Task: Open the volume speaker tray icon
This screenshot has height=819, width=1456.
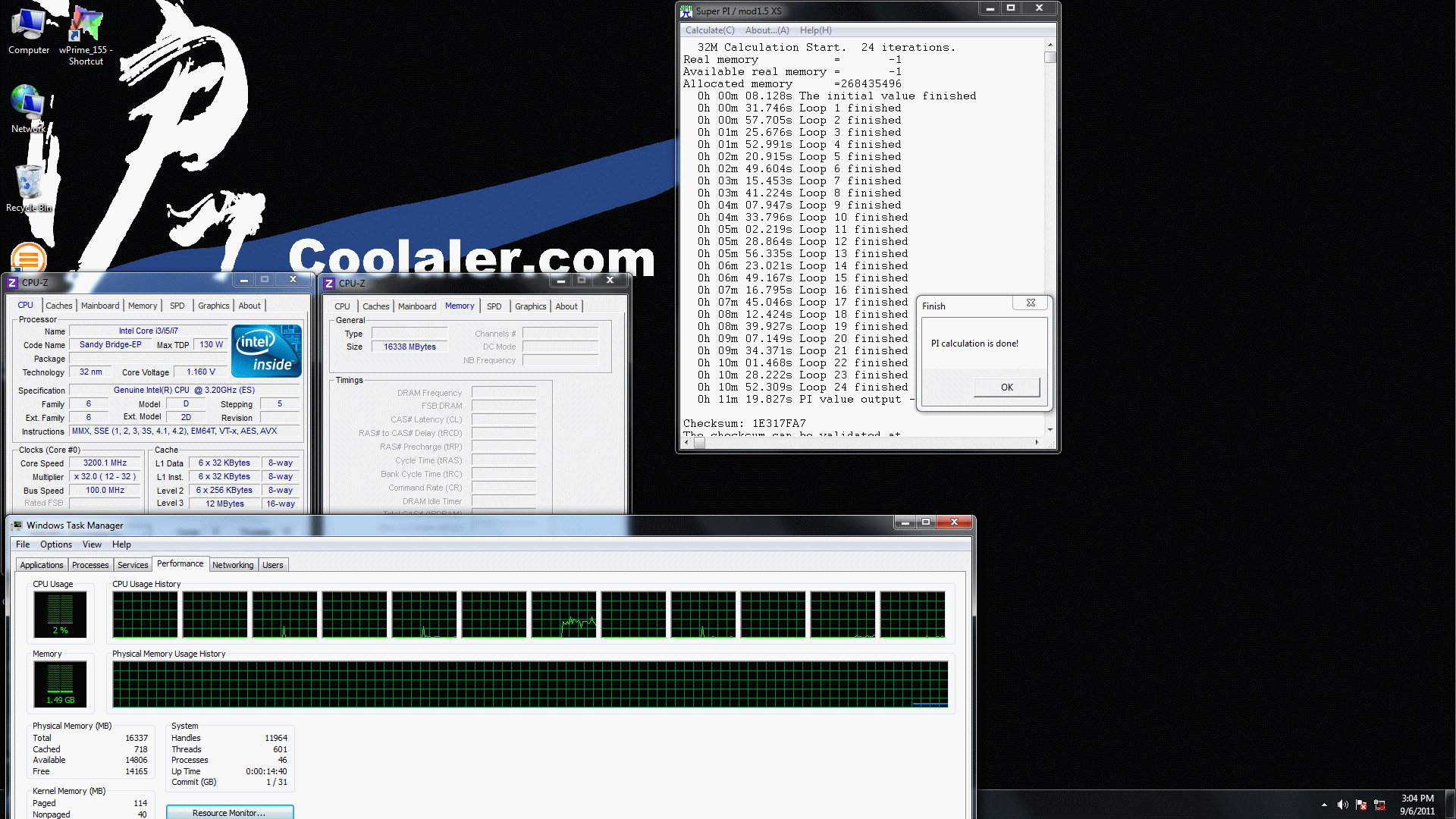Action: click(1342, 805)
